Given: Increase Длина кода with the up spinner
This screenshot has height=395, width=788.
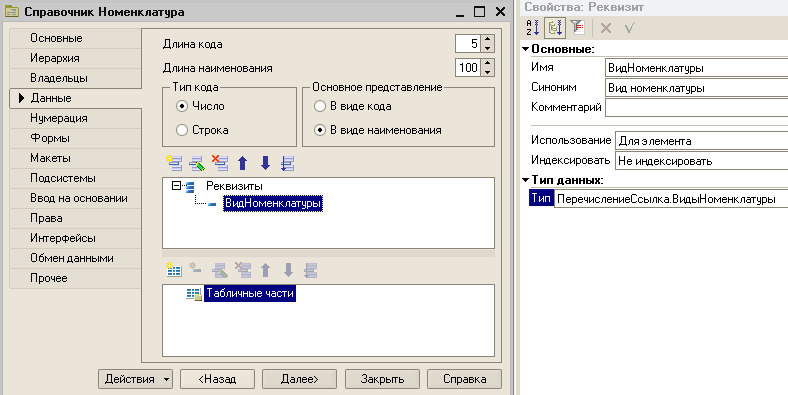Looking at the screenshot, I should (x=487, y=39).
